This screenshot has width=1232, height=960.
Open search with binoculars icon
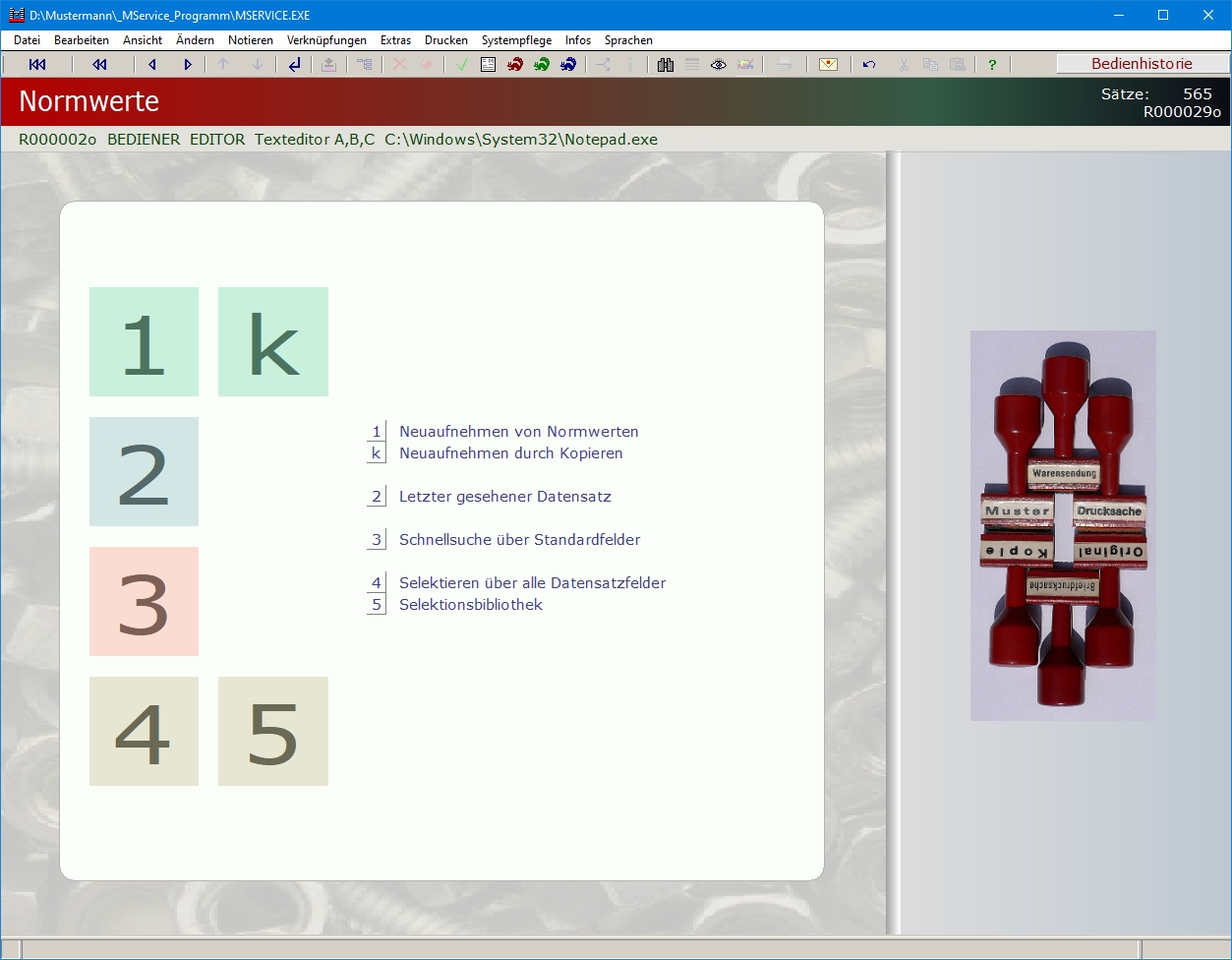(666, 65)
